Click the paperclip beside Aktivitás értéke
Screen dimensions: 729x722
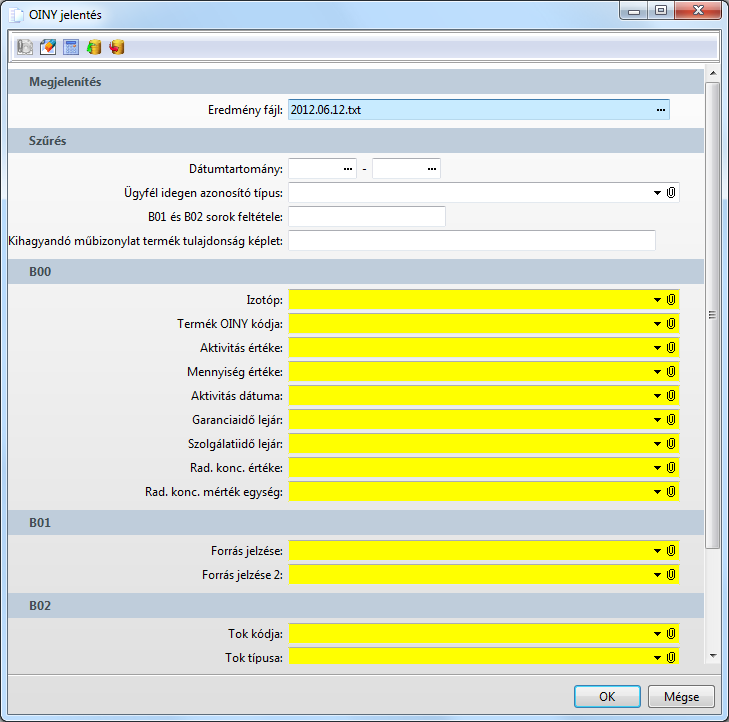[671, 347]
